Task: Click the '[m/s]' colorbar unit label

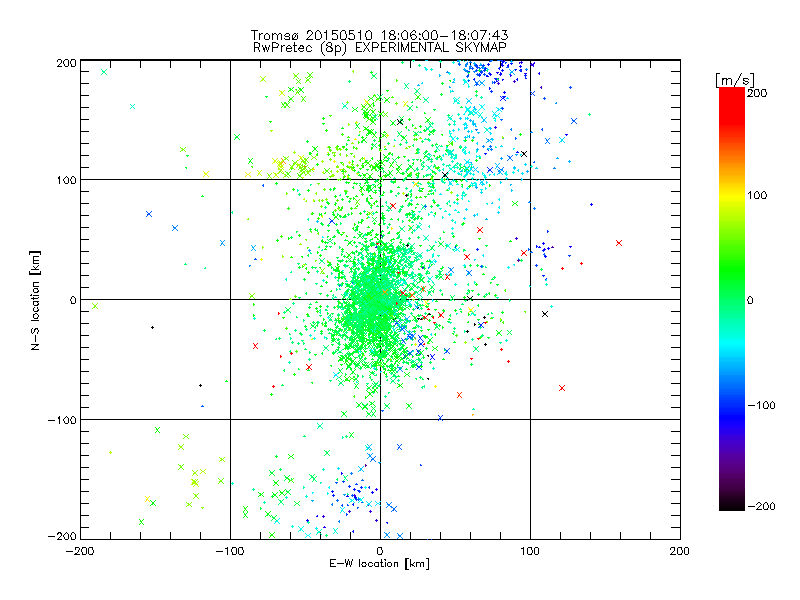Action: click(x=735, y=80)
